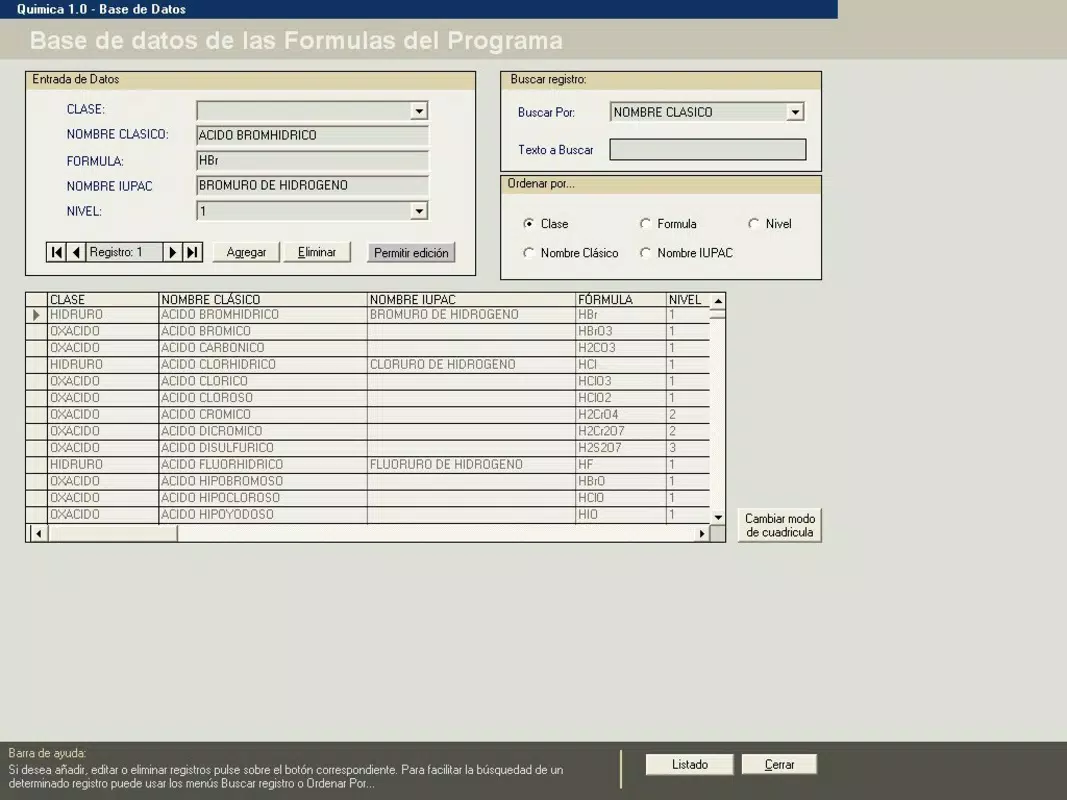The height and width of the screenshot is (800, 1067).
Task: Open the NIVEL dropdown
Action: click(419, 212)
